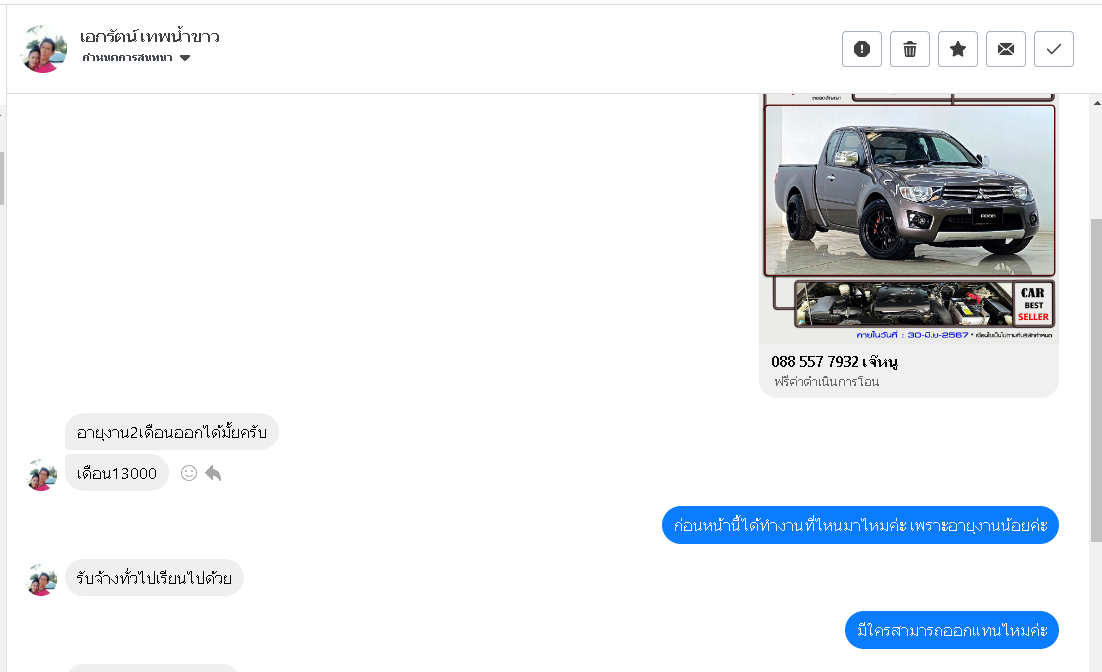Click the sender avatar beside รับจ้างทั่วไปเรียนไปด้วย
Viewport: 1102px width, 672px height.
coord(41,580)
